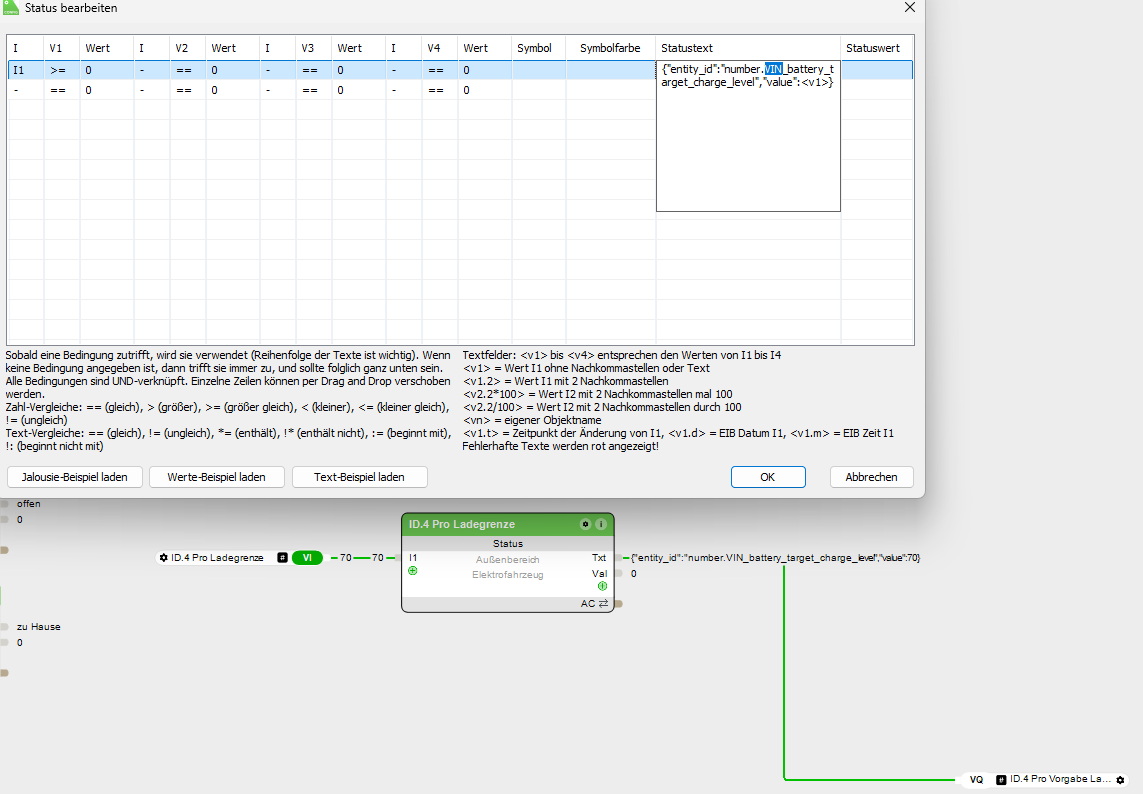Click V3 column header
The height and width of the screenshot is (794, 1143).
coord(313,48)
